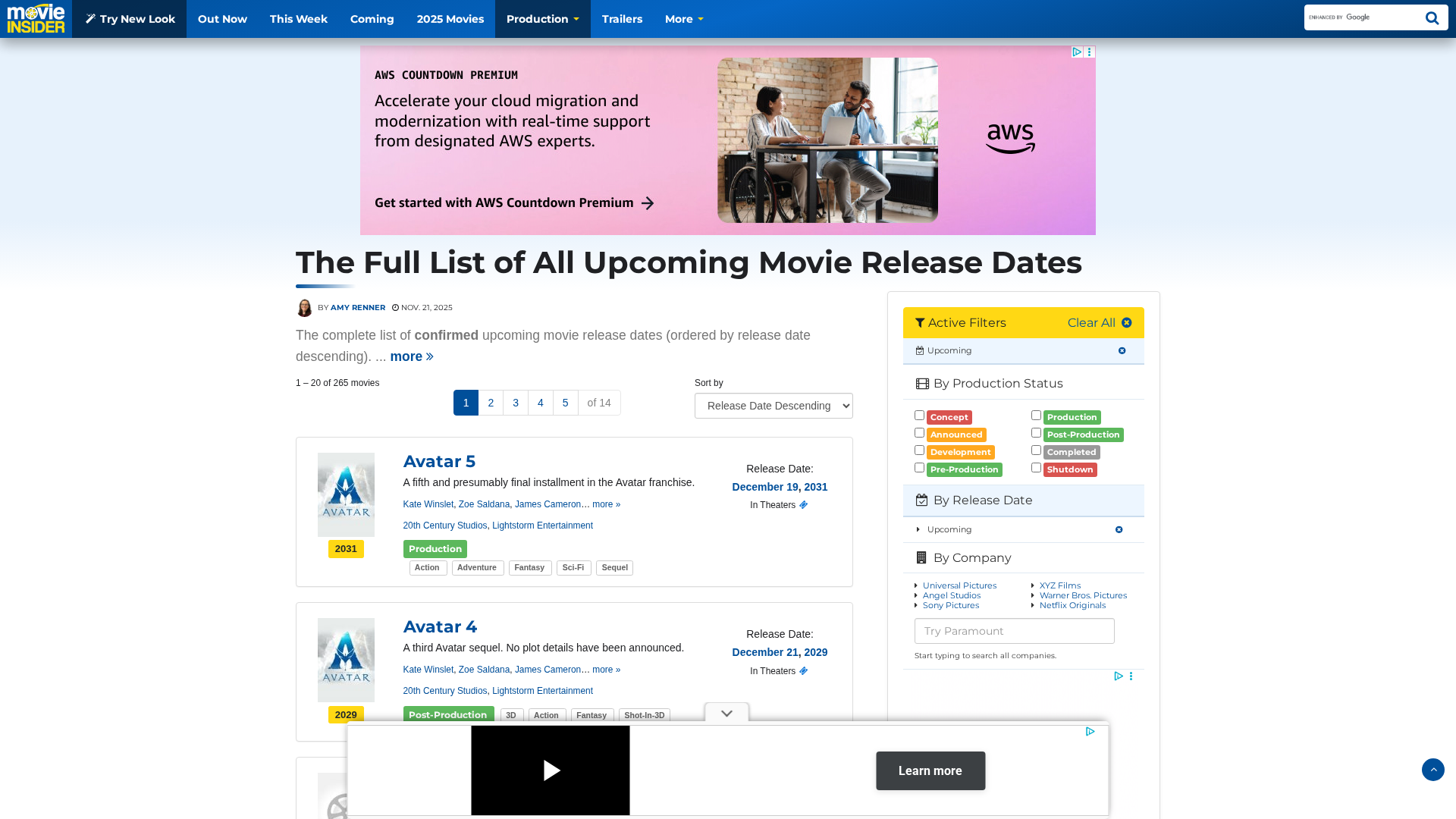This screenshot has width=1456, height=819.
Task: Enable the Post-Production filter checkbox
Action: [1036, 433]
